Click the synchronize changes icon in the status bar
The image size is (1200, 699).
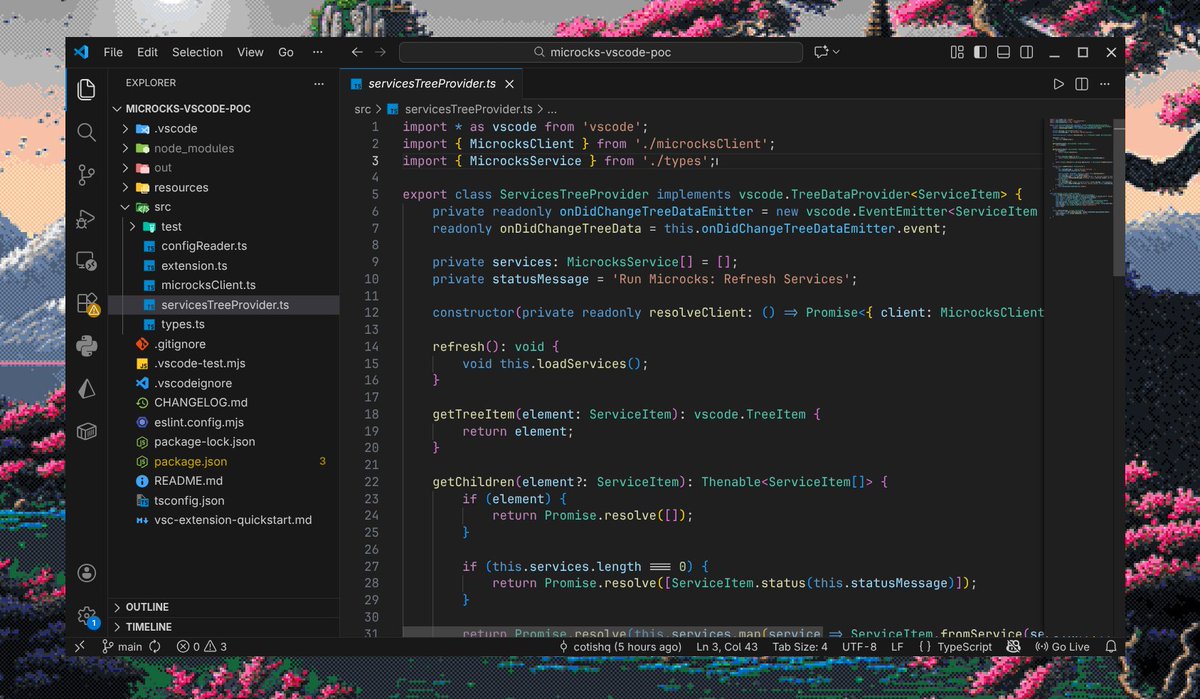click(156, 647)
